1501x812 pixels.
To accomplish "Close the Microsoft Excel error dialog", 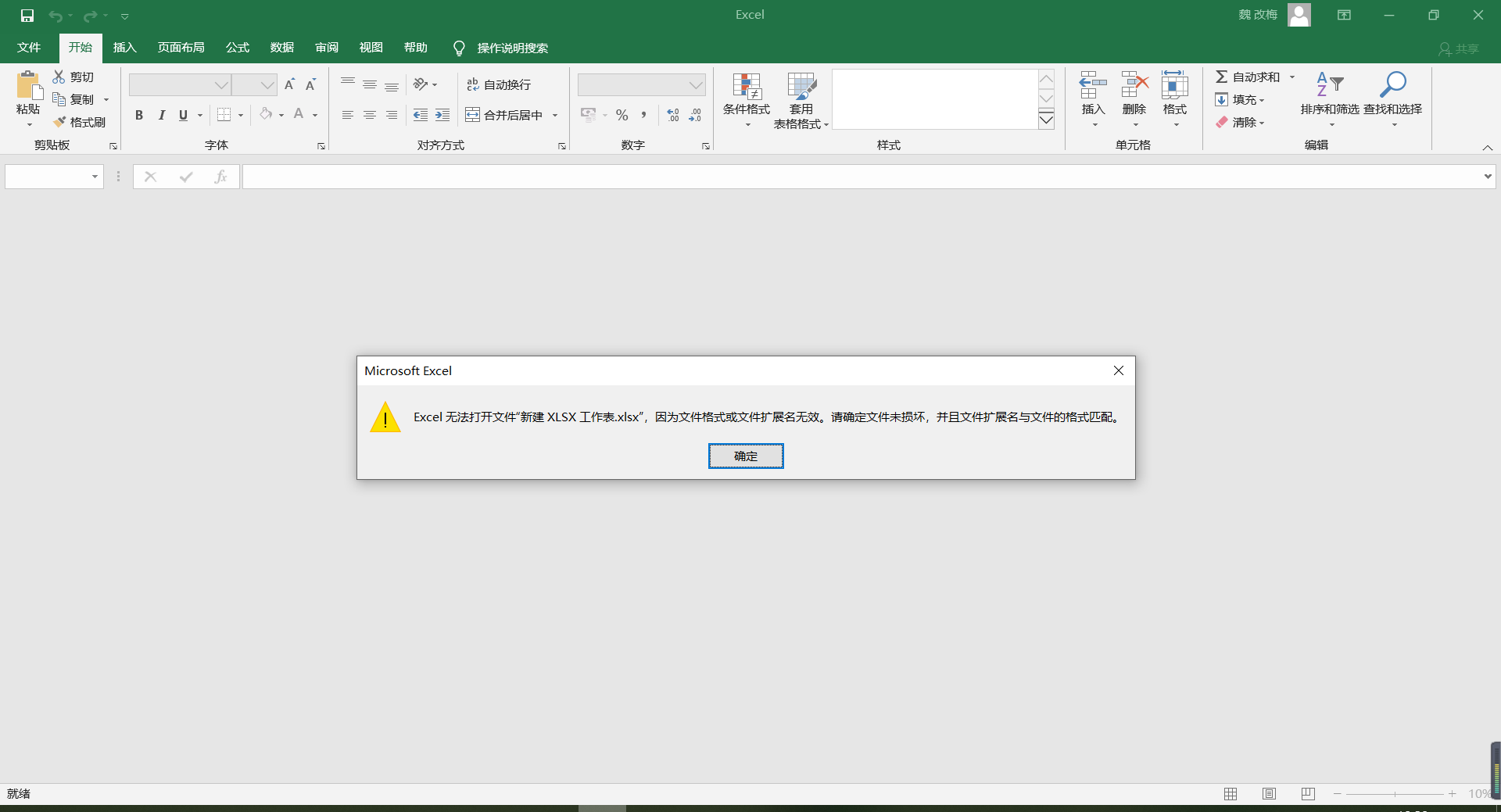I will 1119,370.
